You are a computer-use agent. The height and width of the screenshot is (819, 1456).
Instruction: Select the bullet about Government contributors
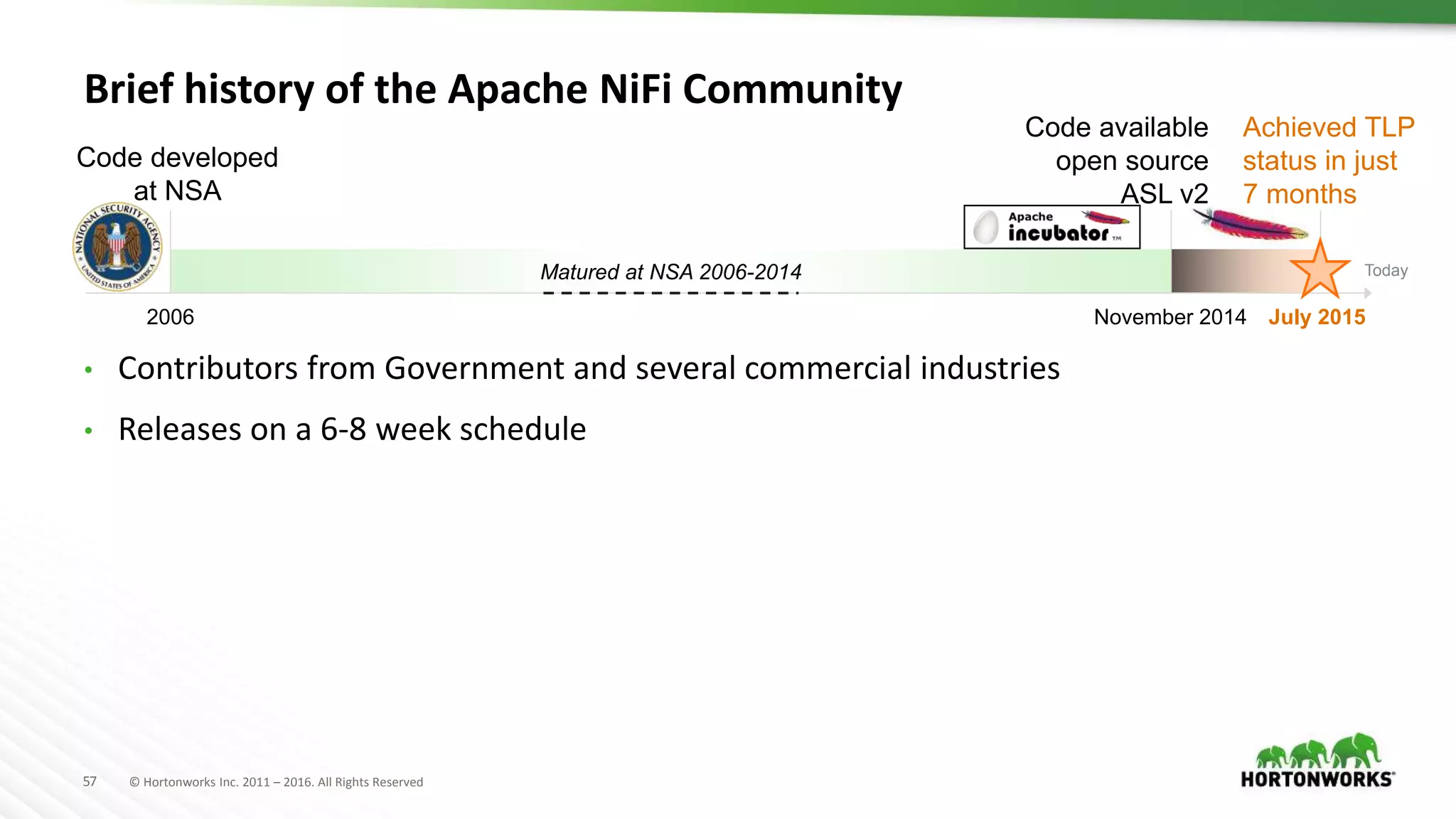click(589, 368)
